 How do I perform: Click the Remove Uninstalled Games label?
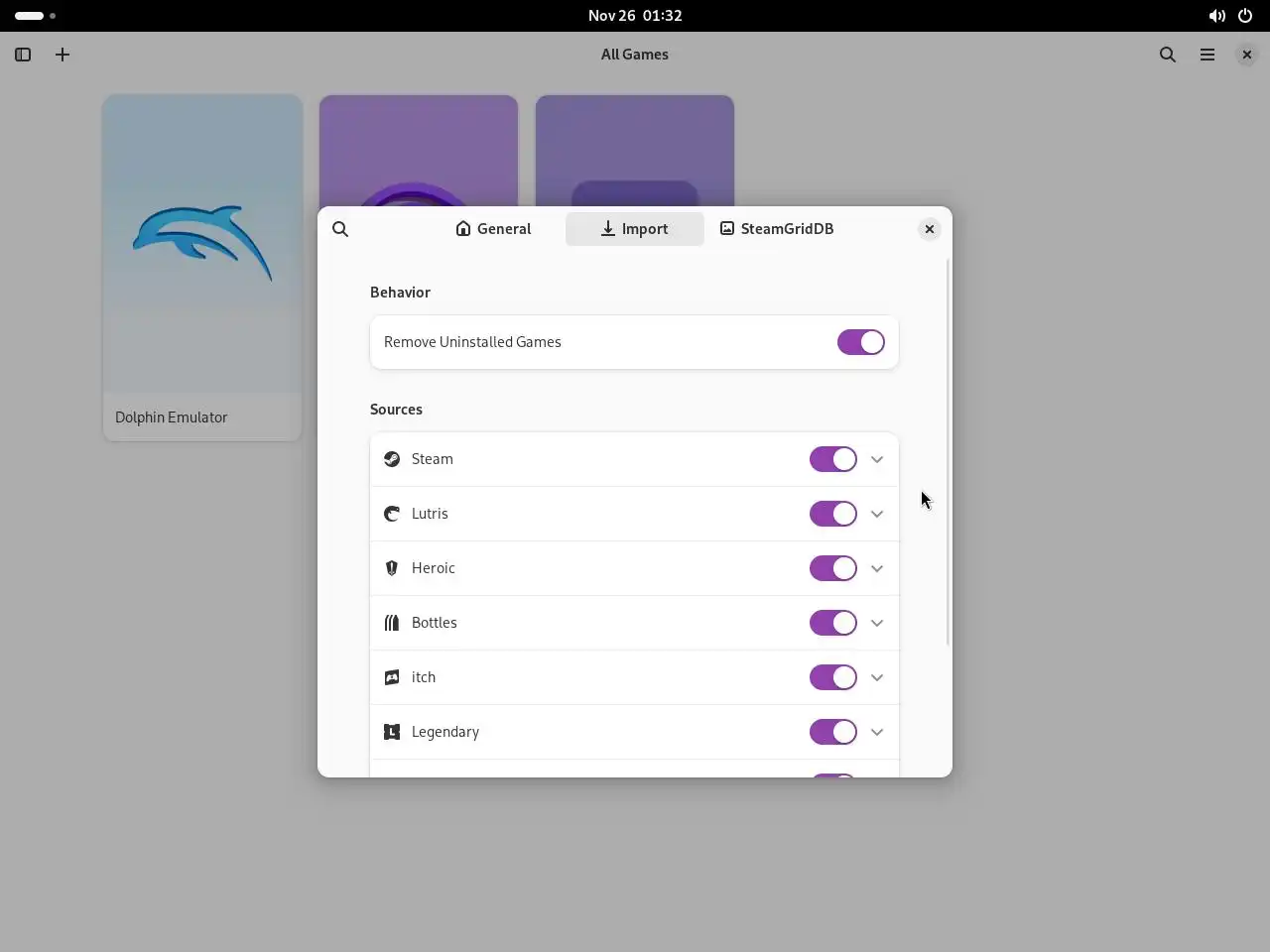tap(472, 342)
